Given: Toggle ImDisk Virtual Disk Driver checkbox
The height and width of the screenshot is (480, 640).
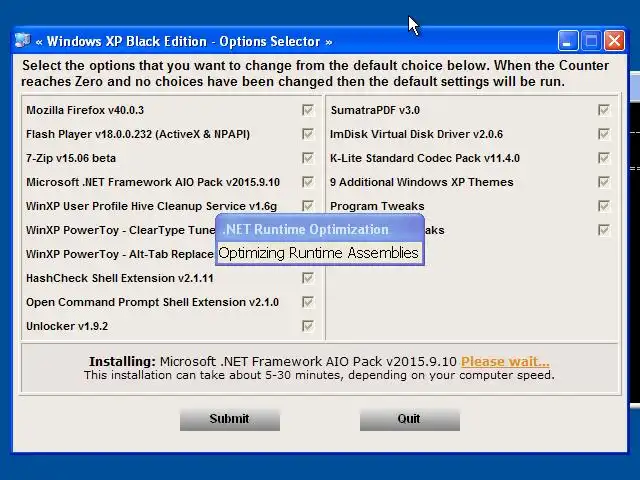Looking at the screenshot, I should (x=604, y=134).
